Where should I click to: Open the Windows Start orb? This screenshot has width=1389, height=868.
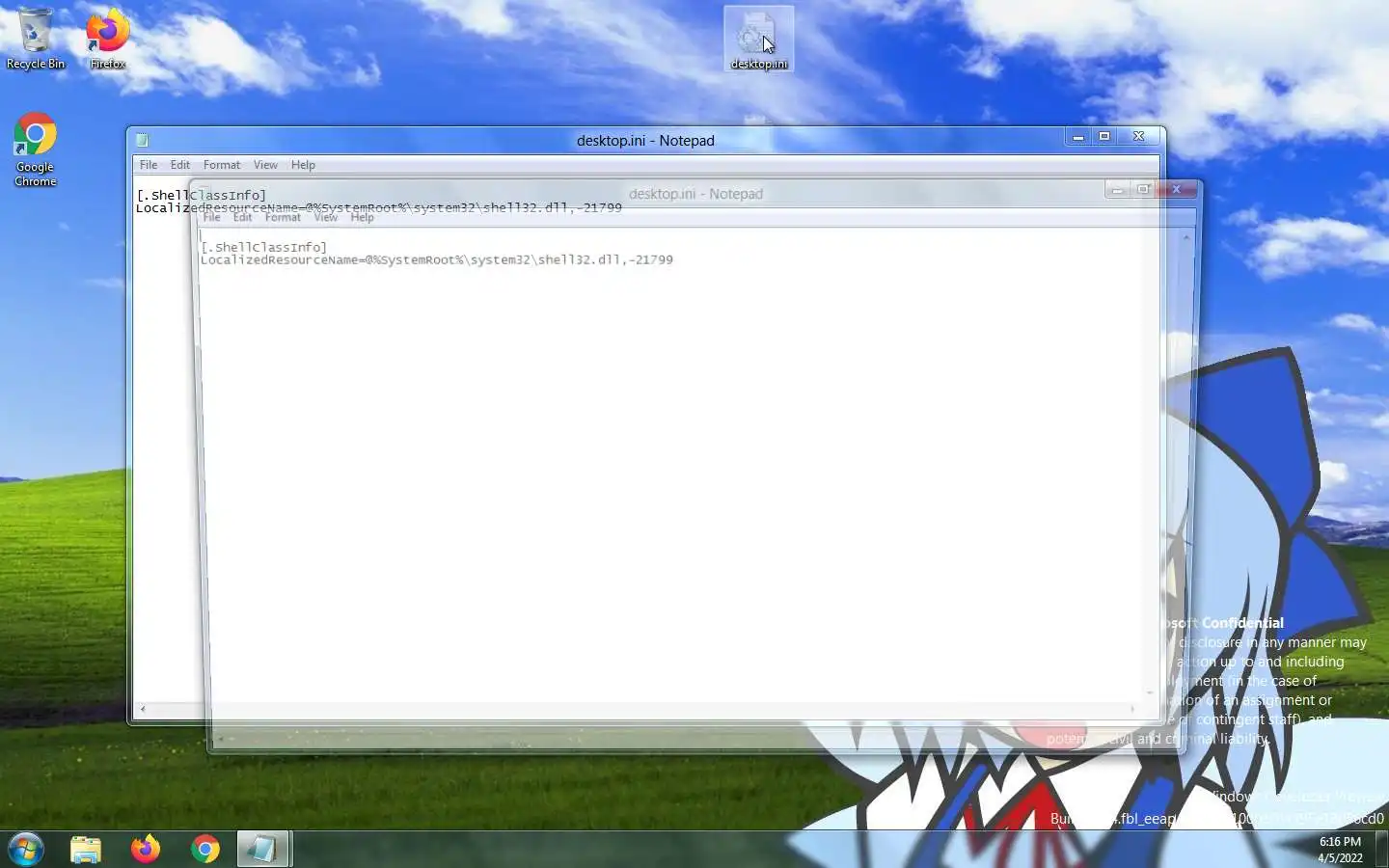[x=26, y=849]
